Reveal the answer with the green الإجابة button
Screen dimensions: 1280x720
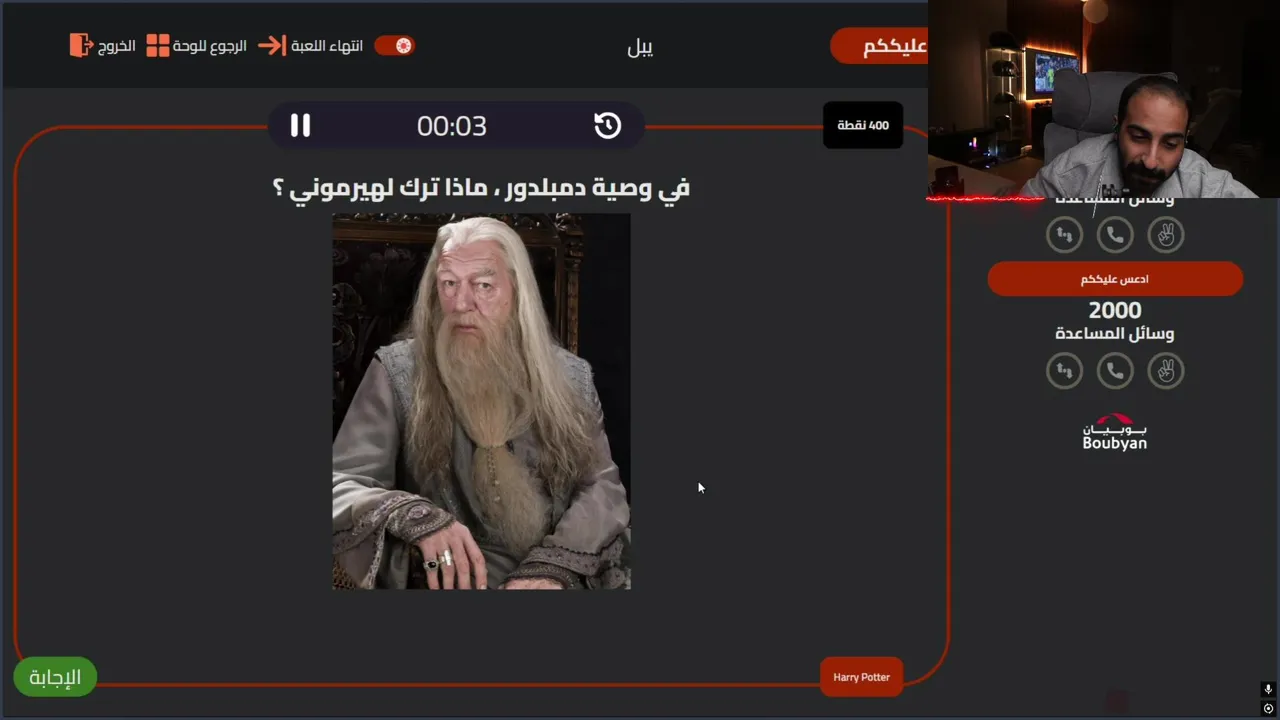pyautogui.click(x=55, y=677)
